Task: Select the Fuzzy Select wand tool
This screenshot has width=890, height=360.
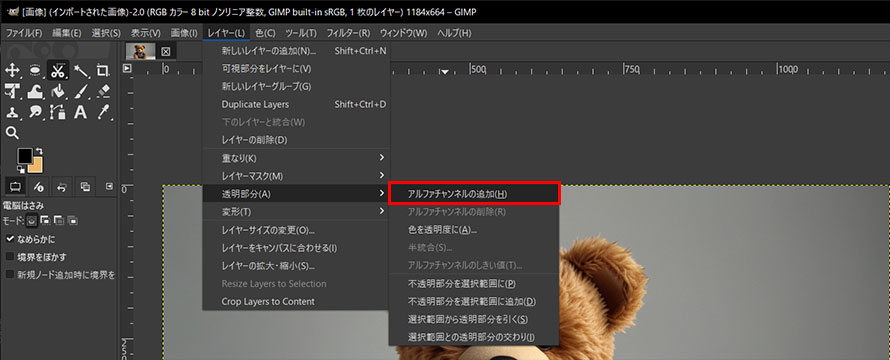Action: [x=80, y=71]
